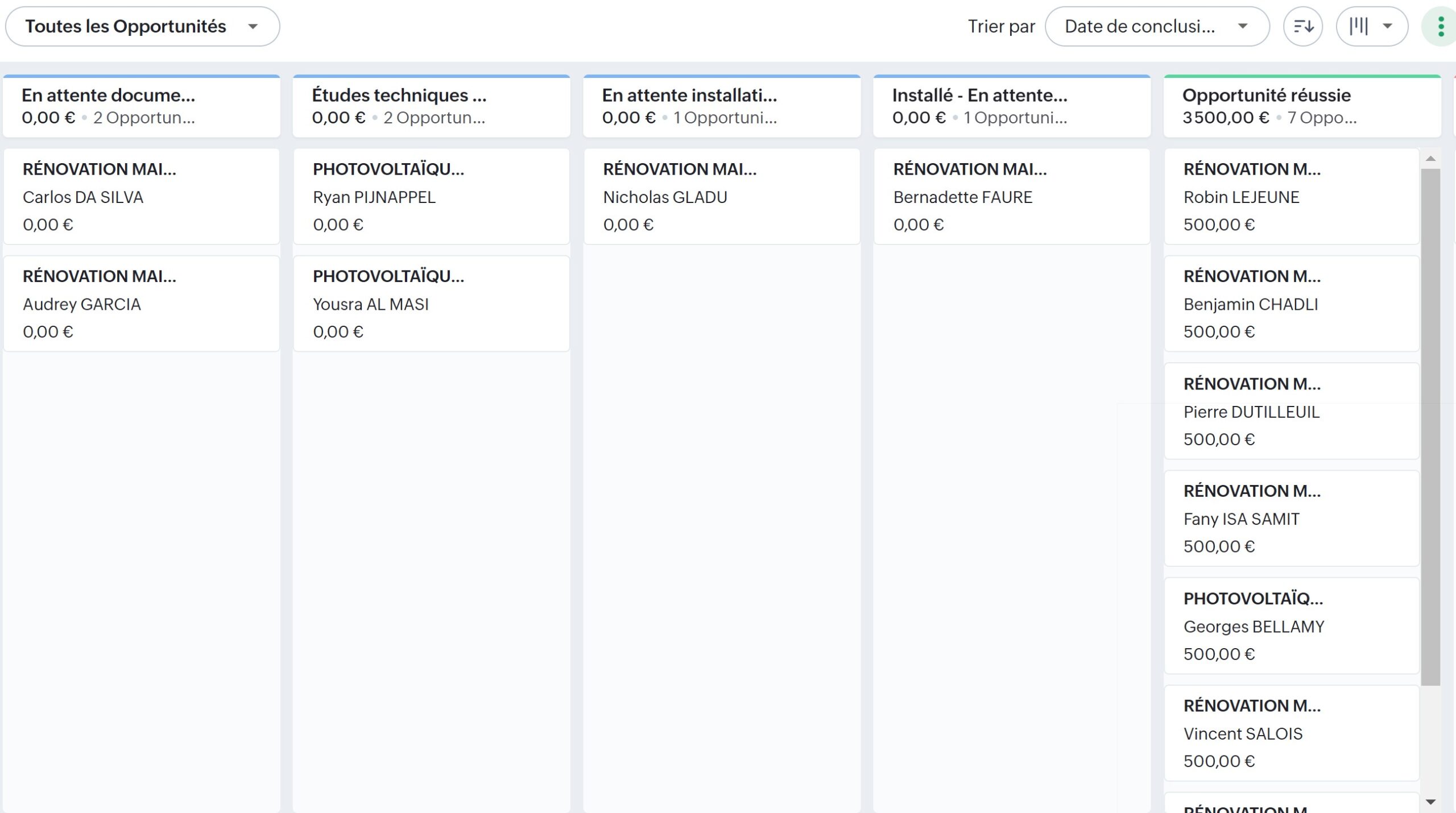Select the En attente docume... column header
This screenshot has width=1456, height=813.
[x=142, y=106]
